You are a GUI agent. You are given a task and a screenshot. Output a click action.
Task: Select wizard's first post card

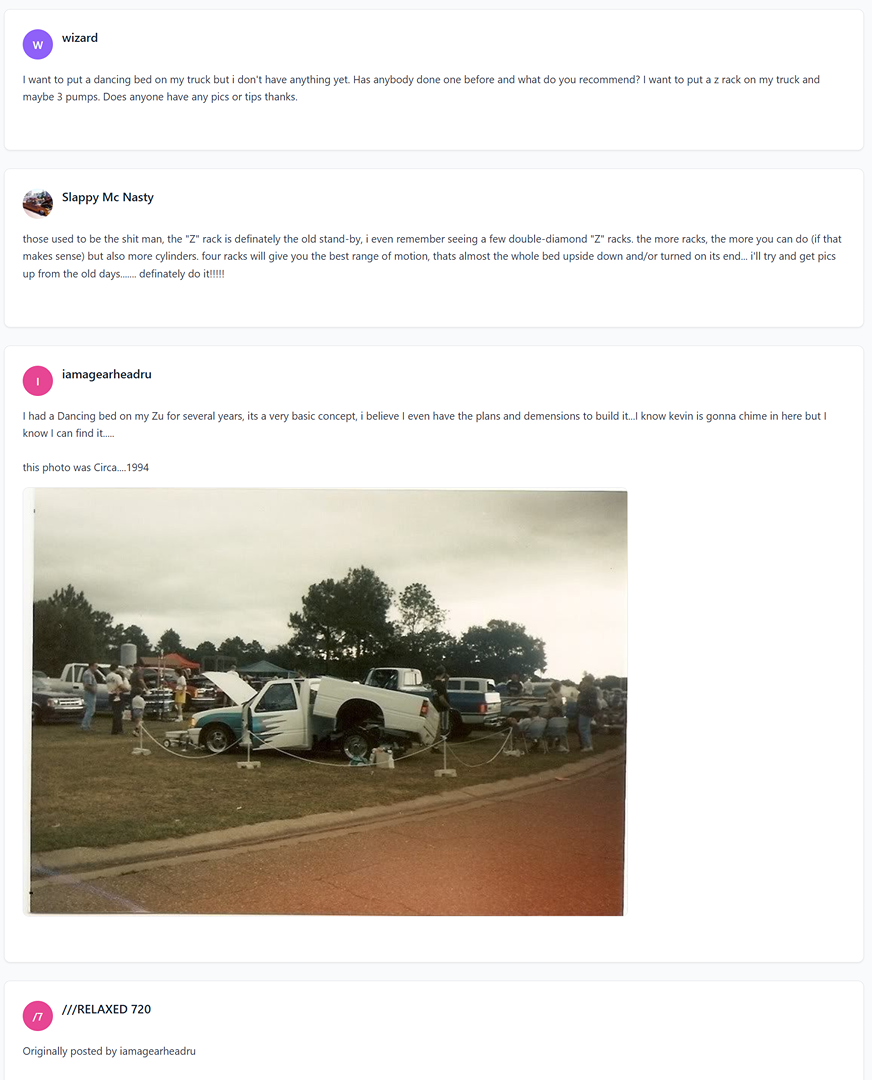pyautogui.click(x=434, y=80)
